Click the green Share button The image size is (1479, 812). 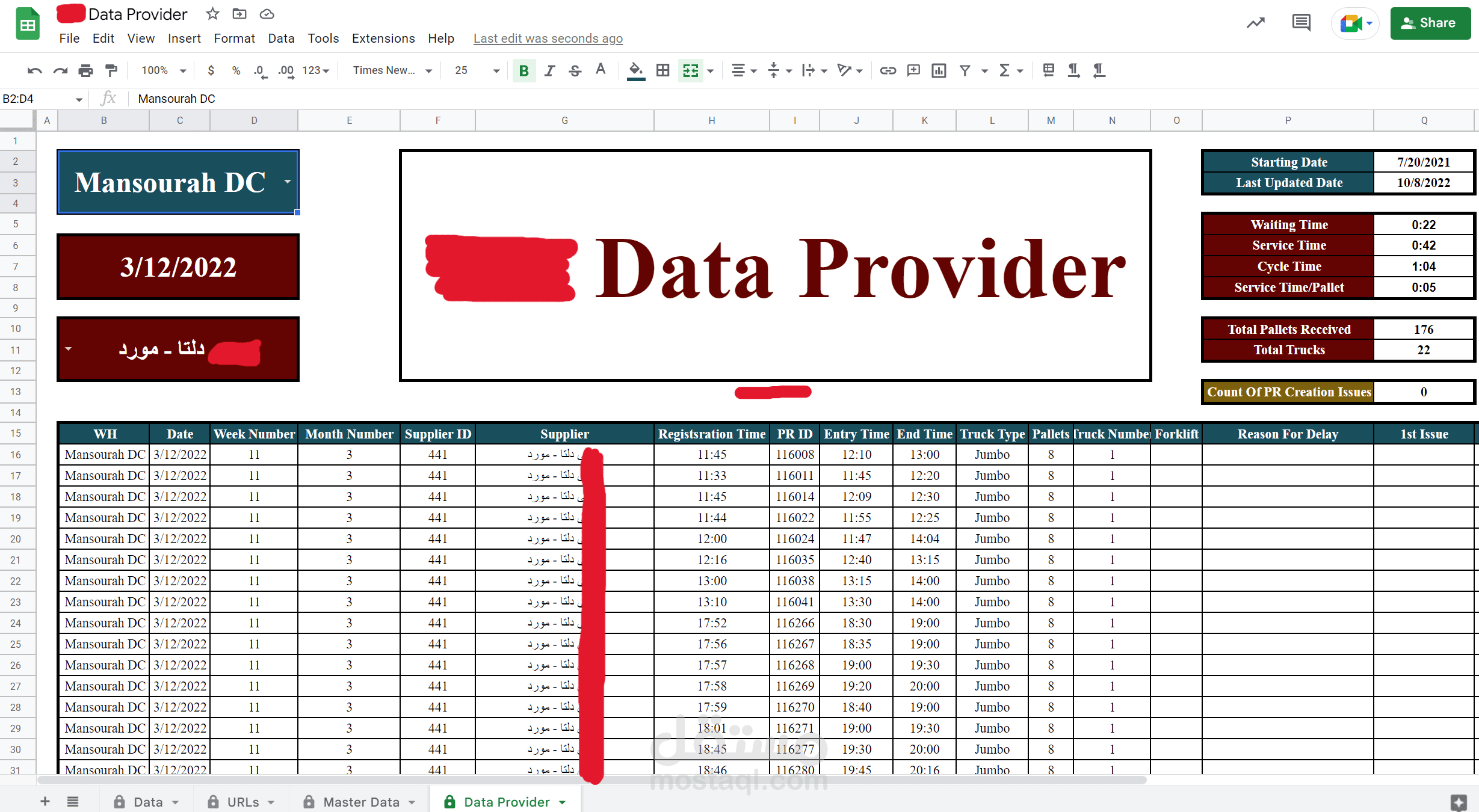(x=1430, y=23)
